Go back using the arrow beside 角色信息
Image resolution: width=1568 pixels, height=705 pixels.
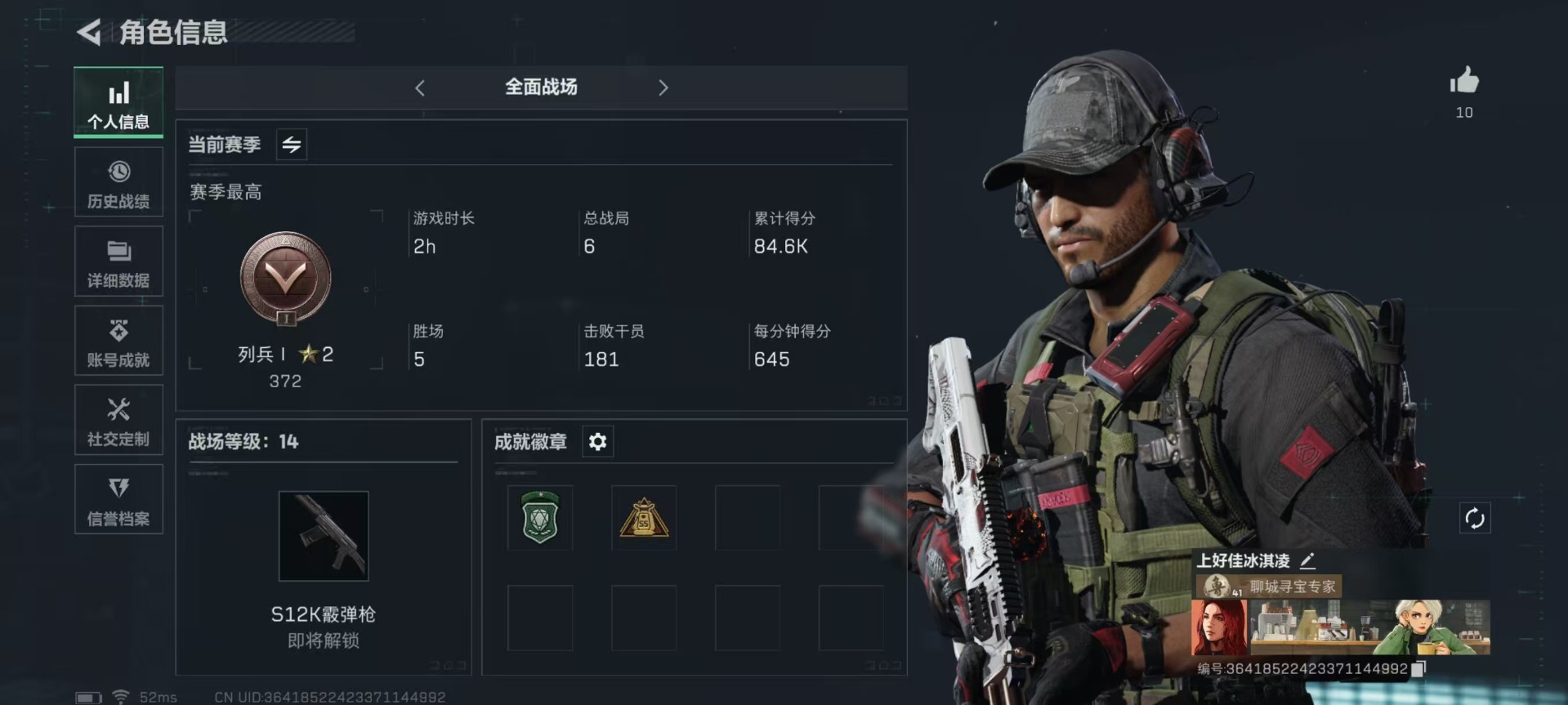point(88,33)
